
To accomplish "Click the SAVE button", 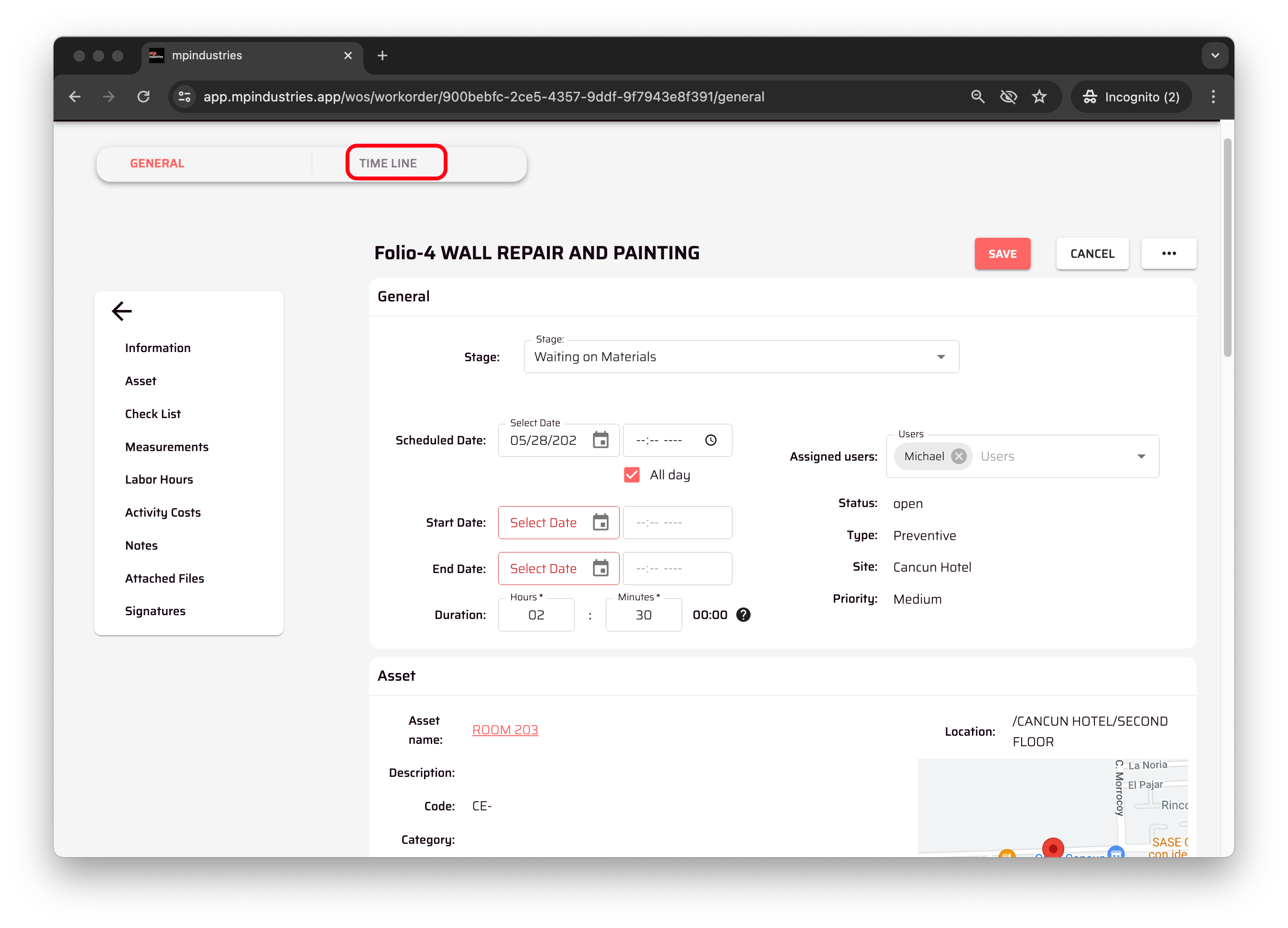I will 1003,254.
